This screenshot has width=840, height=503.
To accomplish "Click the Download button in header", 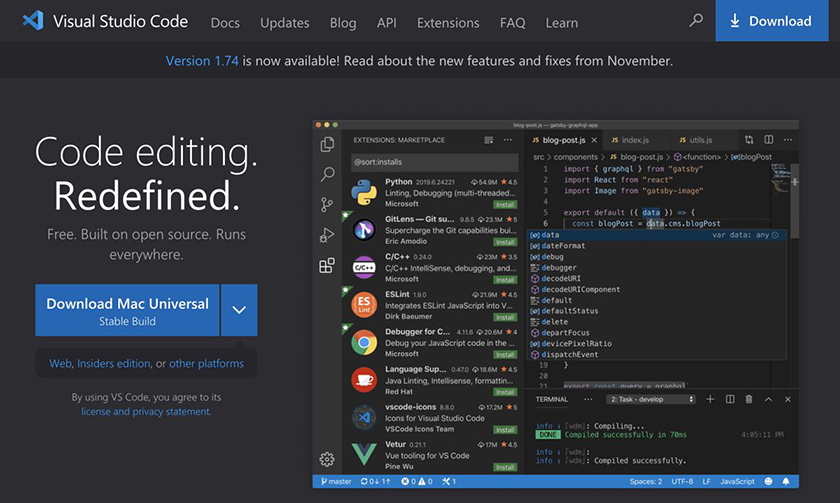I will (x=771, y=21).
